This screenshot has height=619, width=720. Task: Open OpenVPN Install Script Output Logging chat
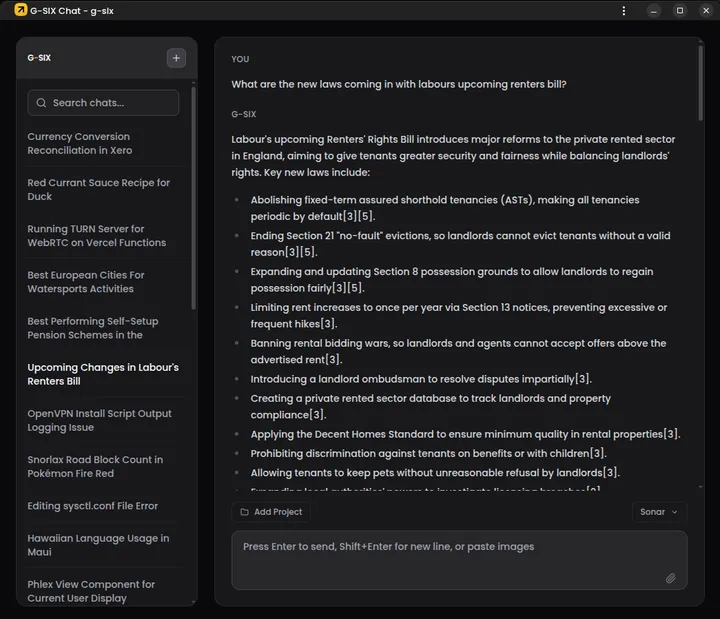pyautogui.click(x=103, y=420)
